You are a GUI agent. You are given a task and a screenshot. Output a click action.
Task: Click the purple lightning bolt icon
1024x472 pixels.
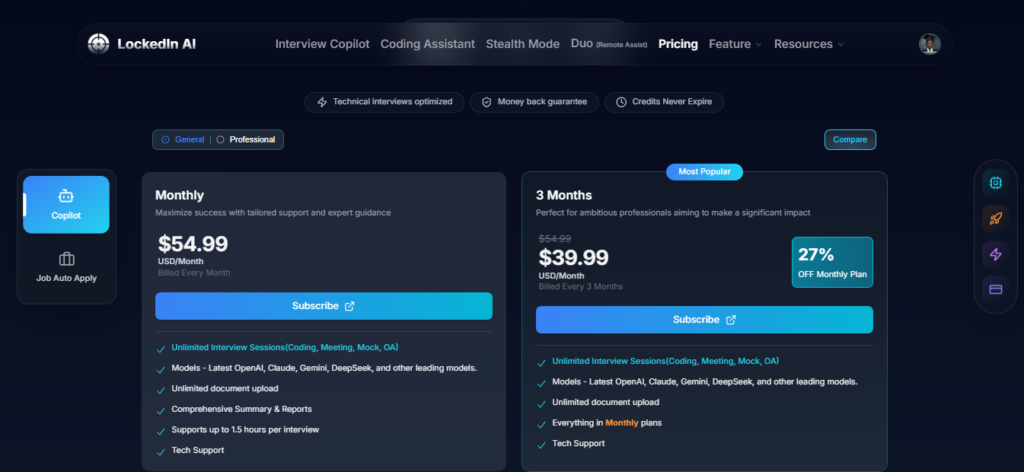pos(995,254)
